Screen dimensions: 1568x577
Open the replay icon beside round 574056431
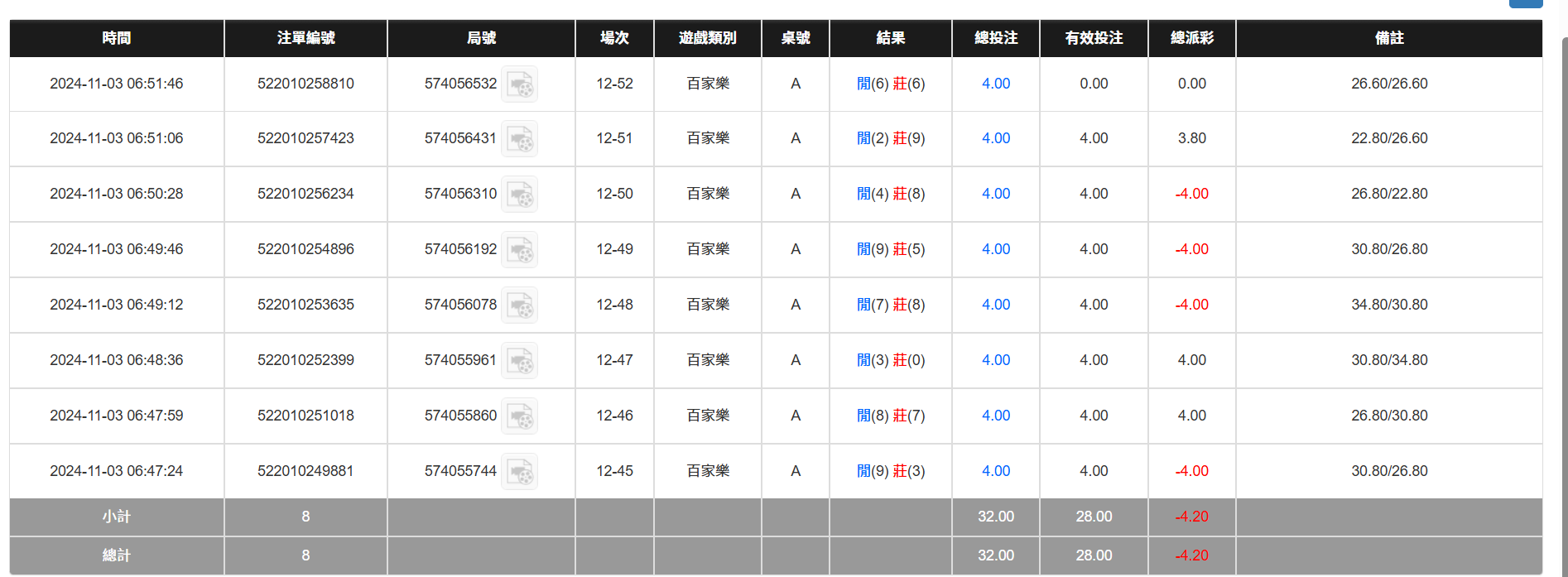pyautogui.click(x=520, y=138)
